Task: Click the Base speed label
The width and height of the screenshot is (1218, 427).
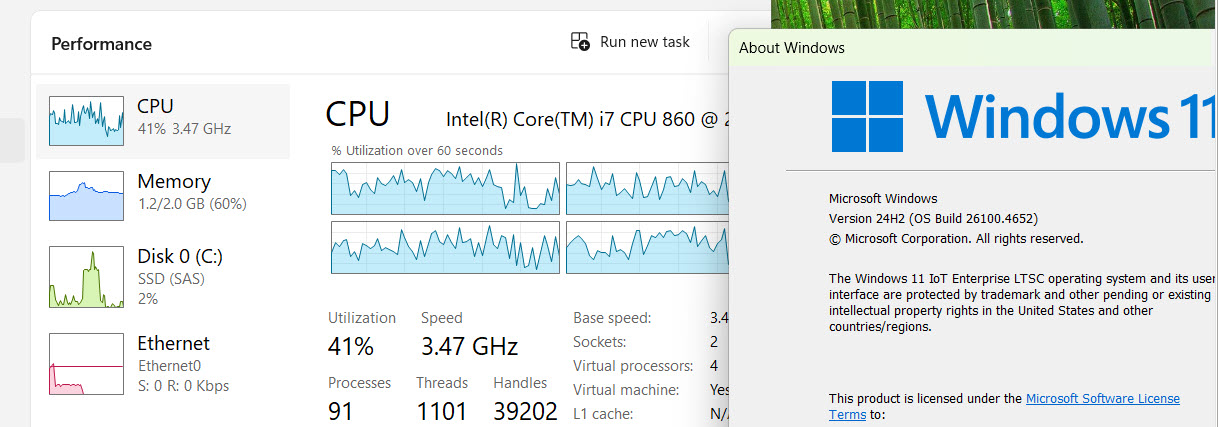Action: point(612,318)
